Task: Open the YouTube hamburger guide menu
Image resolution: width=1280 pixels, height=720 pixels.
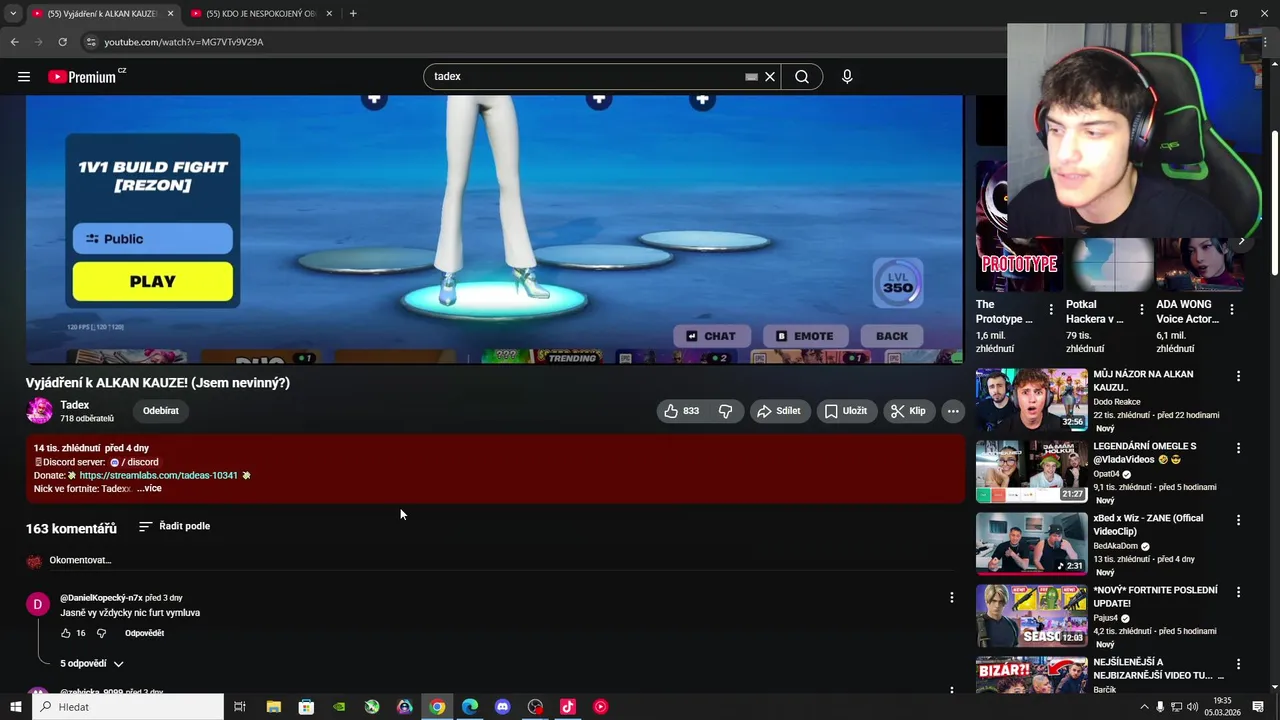Action: click(x=24, y=77)
